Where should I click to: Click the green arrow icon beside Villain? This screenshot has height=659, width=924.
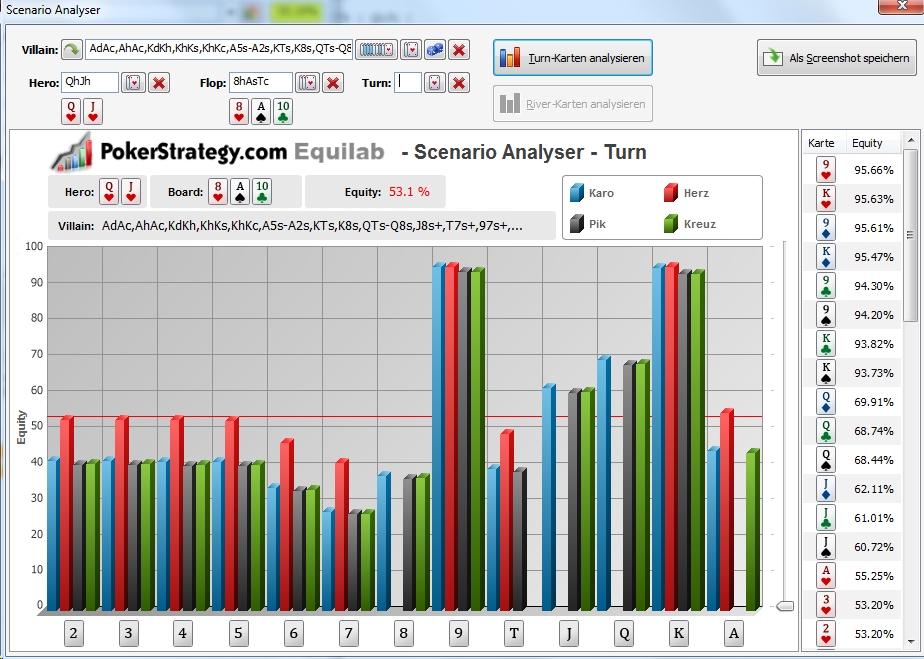coord(72,50)
